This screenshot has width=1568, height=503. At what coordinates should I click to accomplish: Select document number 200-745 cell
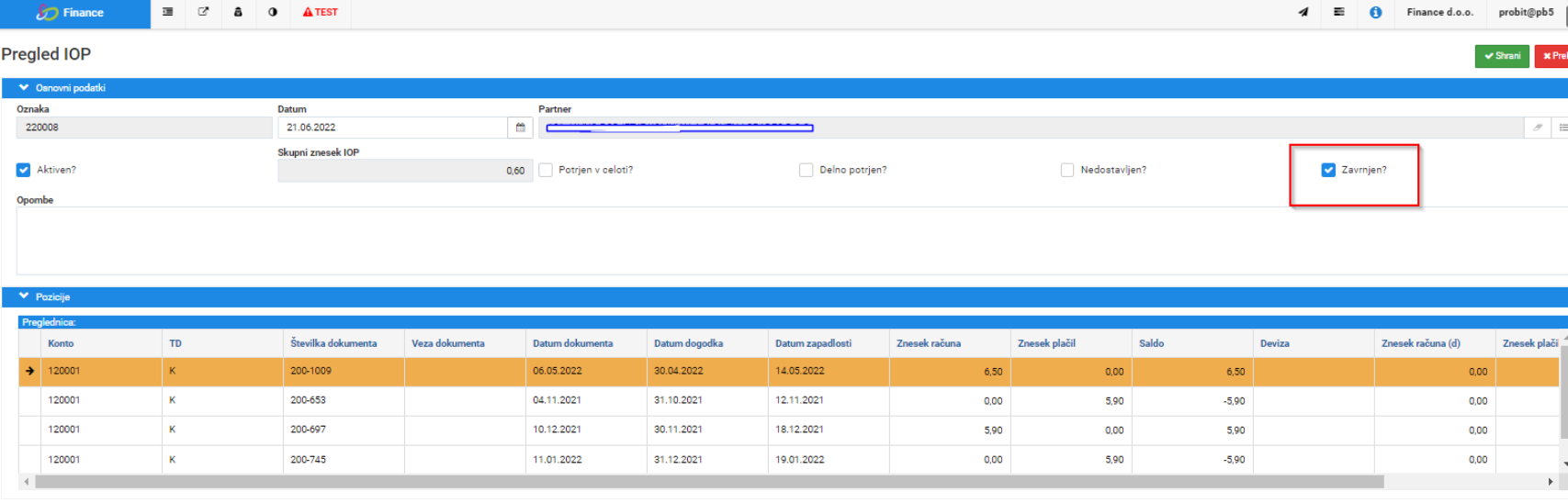pos(344,459)
